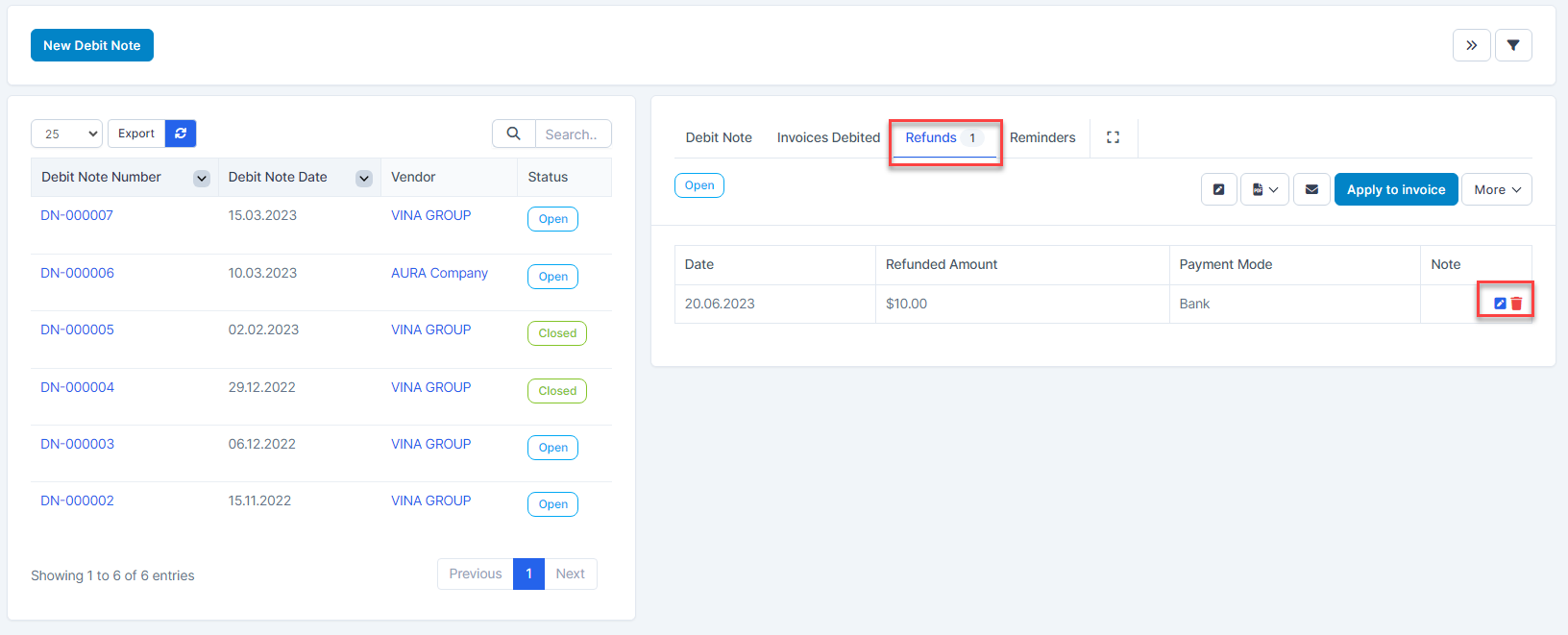The width and height of the screenshot is (1568, 635).
Task: Refresh the table with reload icon
Action: (181, 134)
